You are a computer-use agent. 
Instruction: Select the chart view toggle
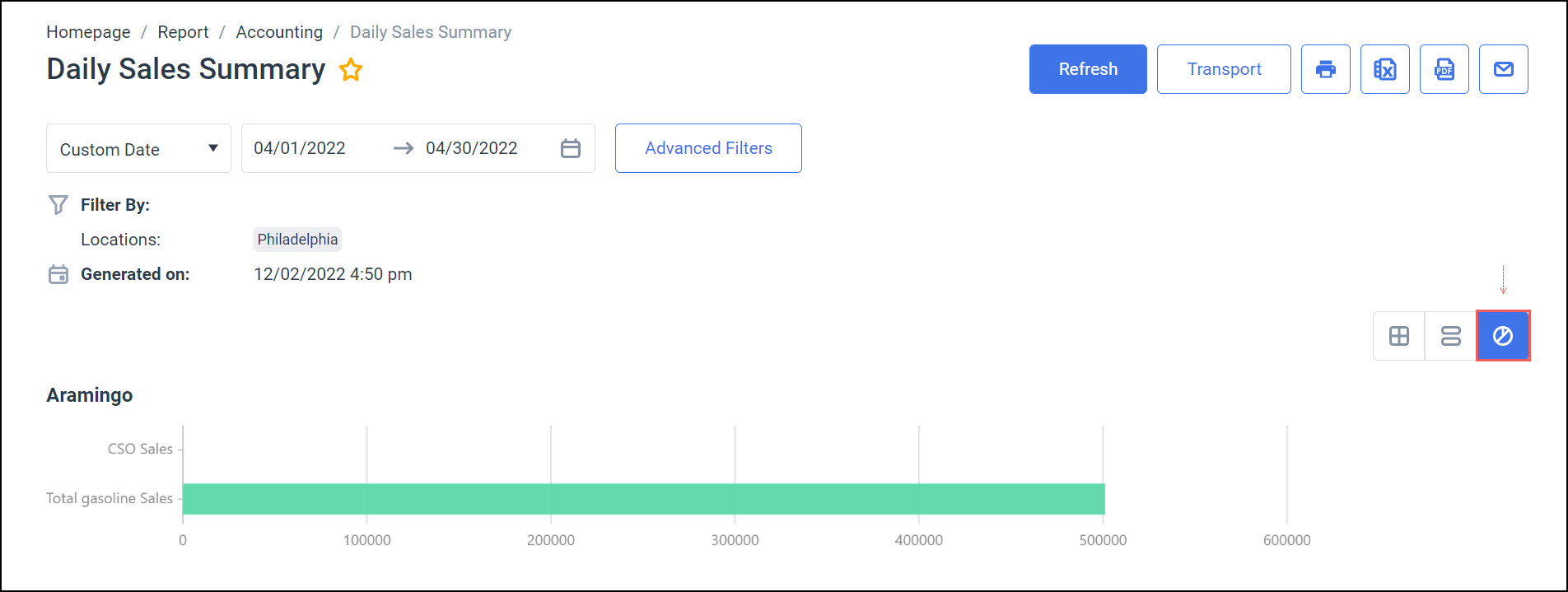(x=1502, y=336)
